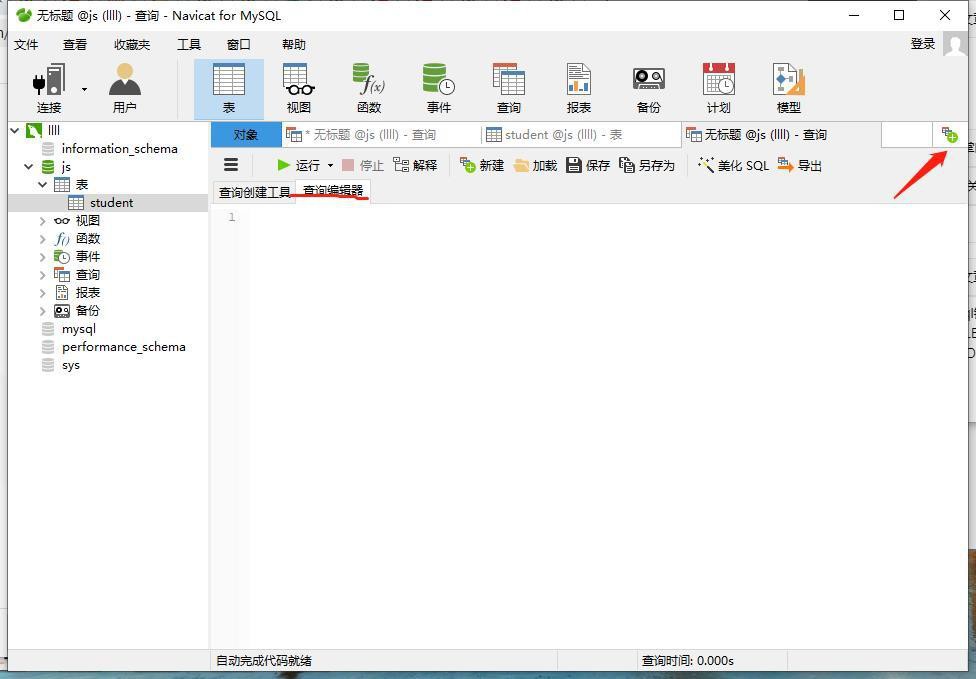The image size is (976, 679).
Task: Click 美化 SQL (Beautify SQL) button
Action: (x=733, y=165)
